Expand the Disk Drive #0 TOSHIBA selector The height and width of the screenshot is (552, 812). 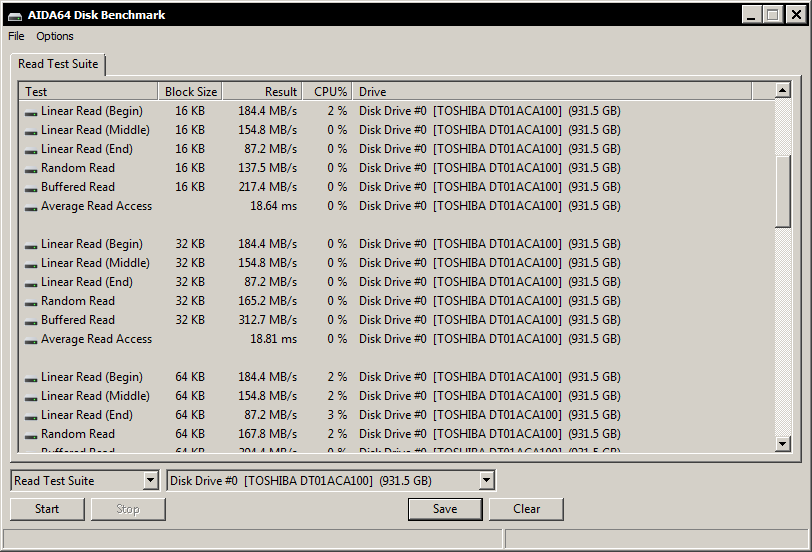pyautogui.click(x=486, y=481)
